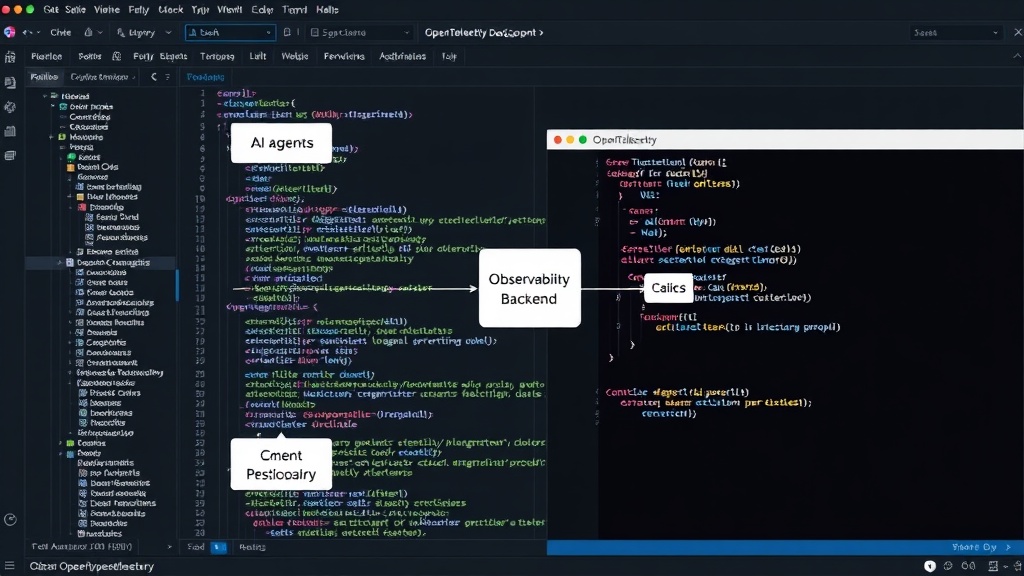The image size is (1024, 576).
Task: Click the back chevron in sidebar header
Action: [153, 77]
